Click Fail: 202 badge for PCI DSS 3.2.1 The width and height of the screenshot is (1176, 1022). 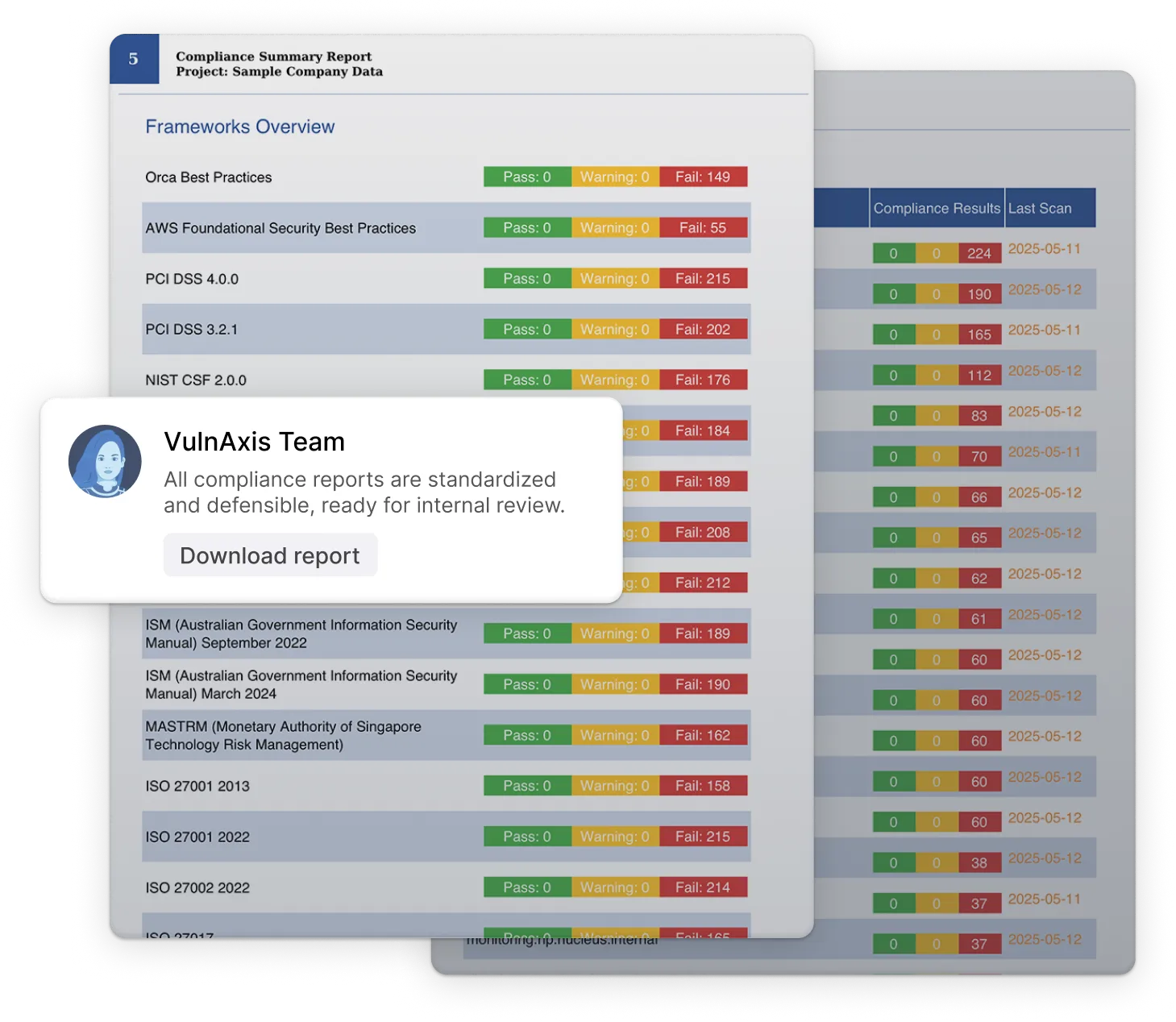(x=703, y=329)
